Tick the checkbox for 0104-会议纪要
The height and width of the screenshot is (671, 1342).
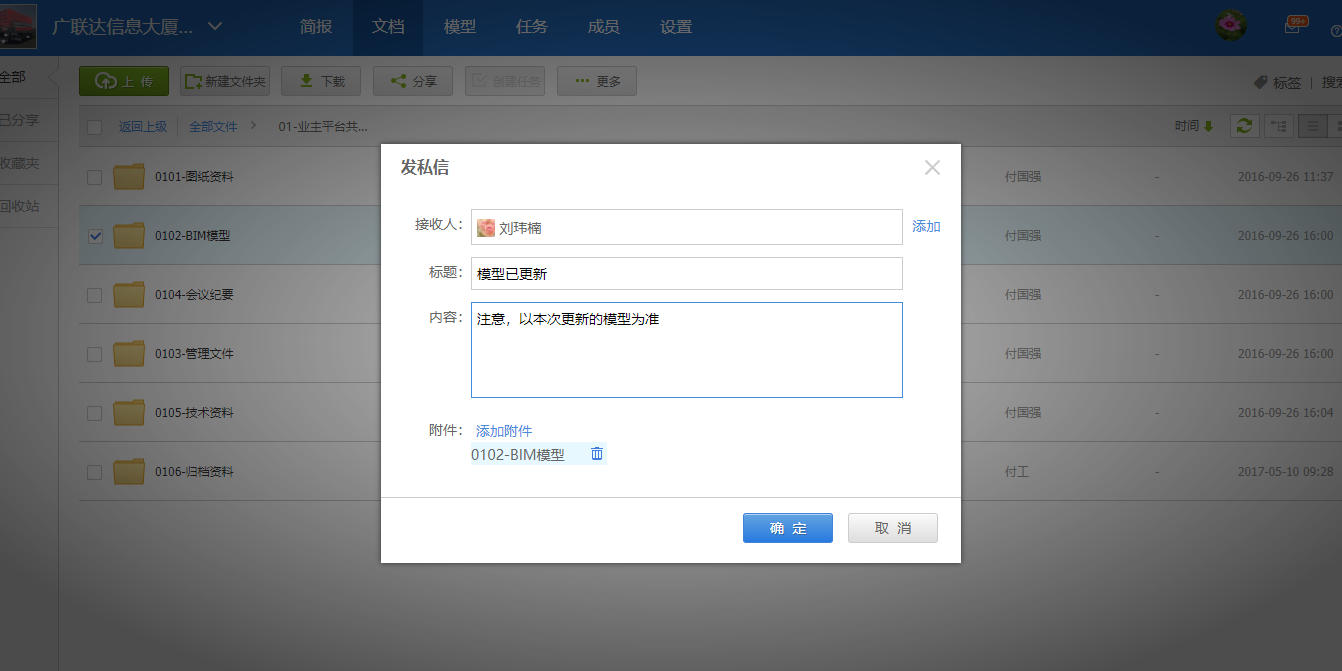point(95,295)
